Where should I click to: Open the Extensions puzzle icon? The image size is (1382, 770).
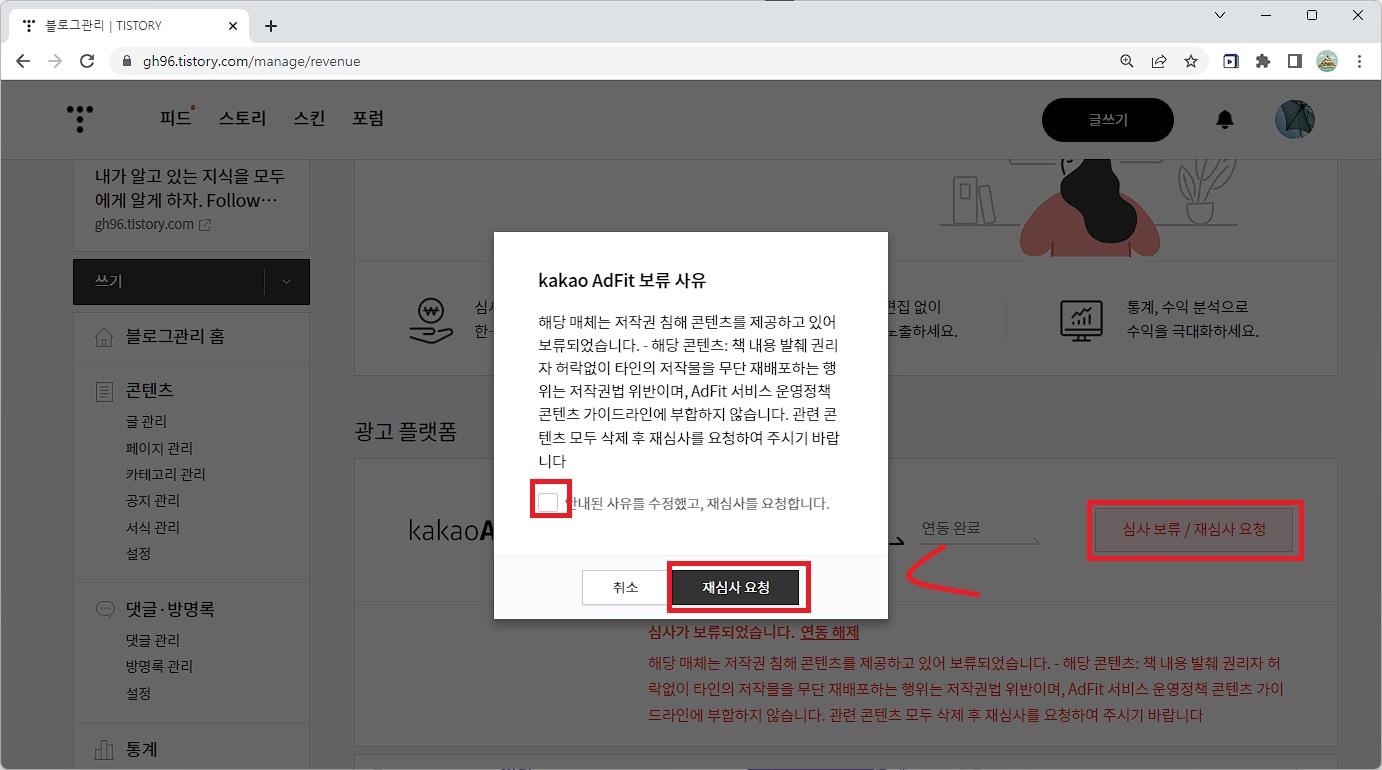click(1263, 61)
